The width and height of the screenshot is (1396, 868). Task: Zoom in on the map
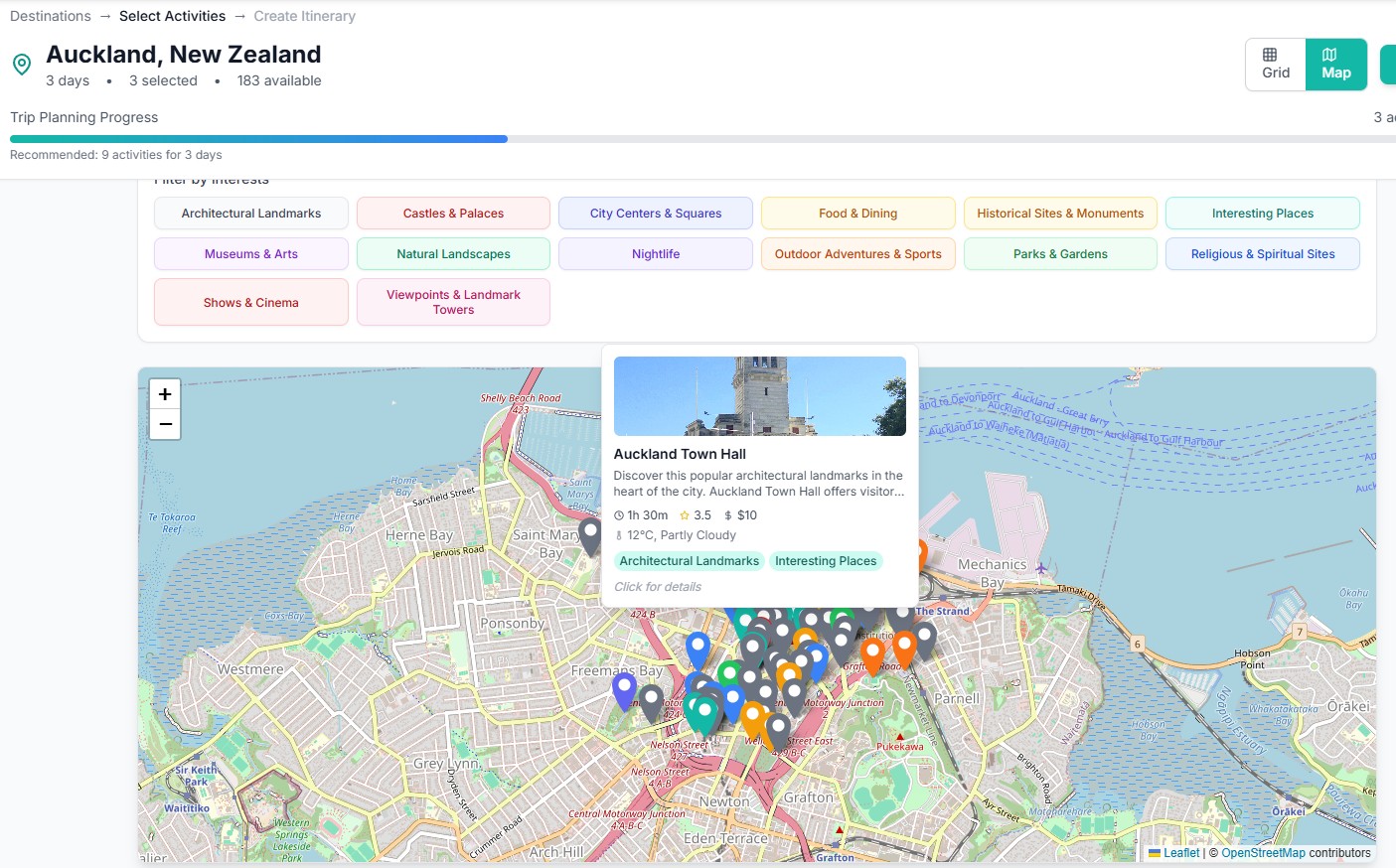pos(165,394)
